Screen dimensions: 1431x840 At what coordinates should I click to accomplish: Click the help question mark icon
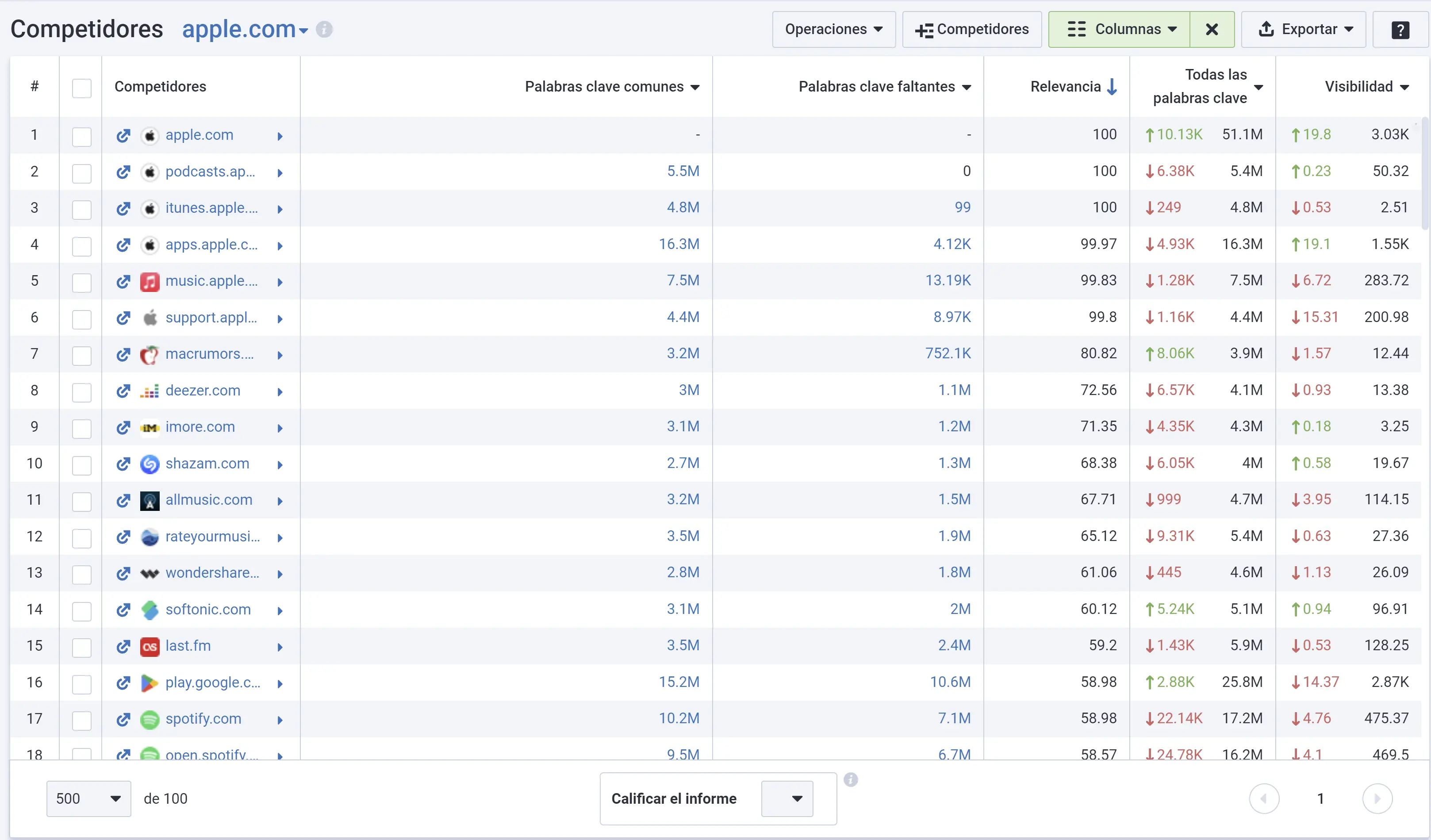1400,30
